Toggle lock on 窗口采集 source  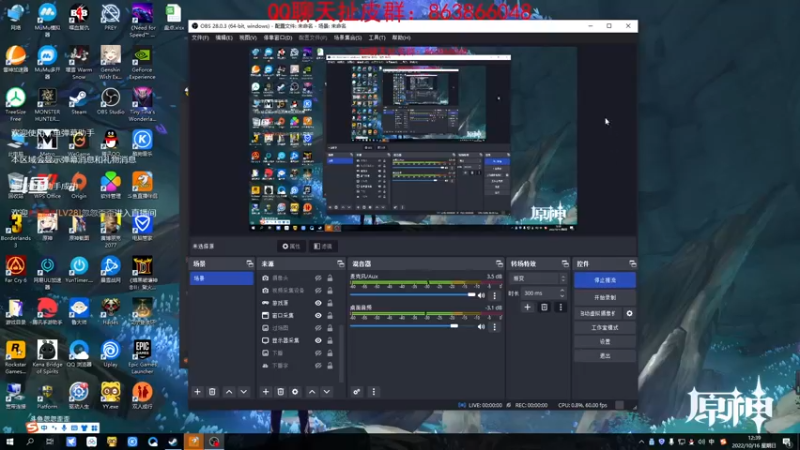point(330,315)
